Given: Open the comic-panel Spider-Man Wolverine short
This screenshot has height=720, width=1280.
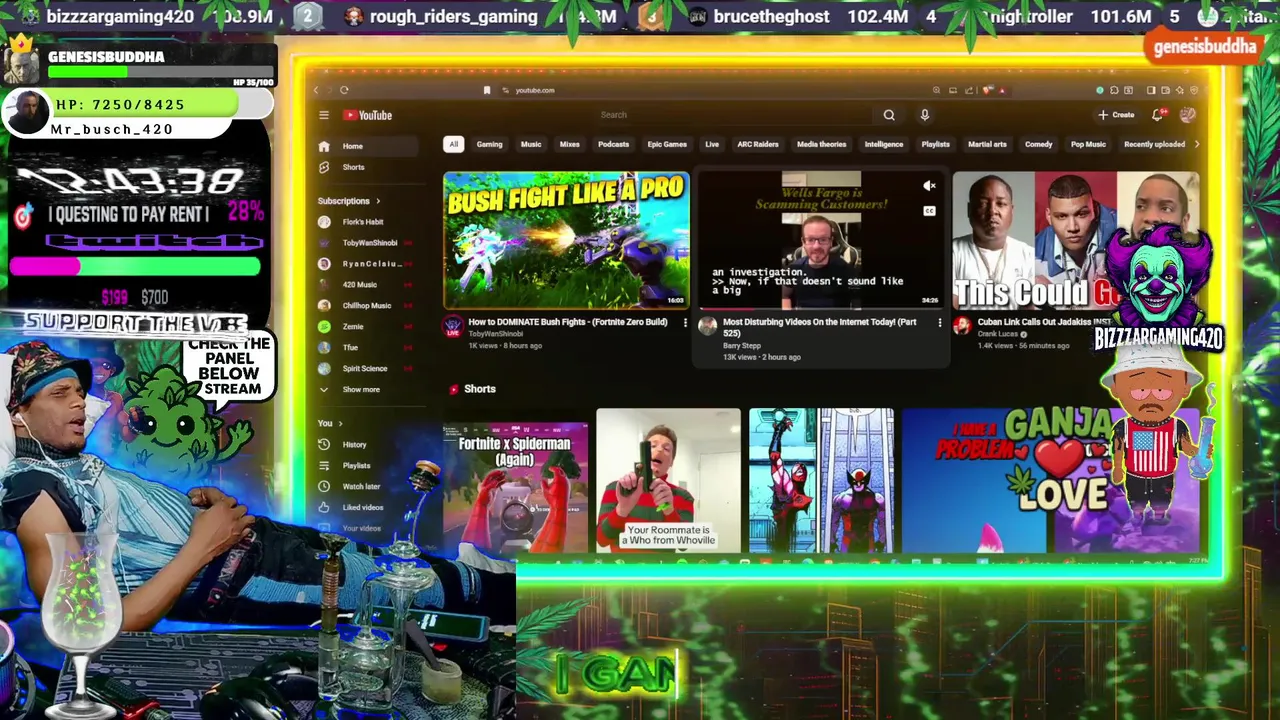Looking at the screenshot, I should [821, 480].
